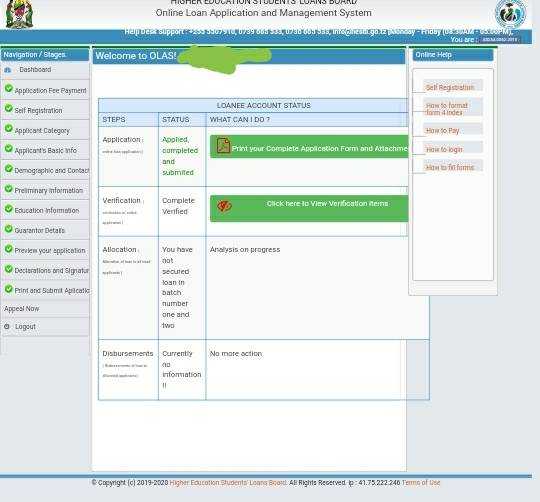
Task: Click 'Analysis on progress' allocation text
Action: 245,250
